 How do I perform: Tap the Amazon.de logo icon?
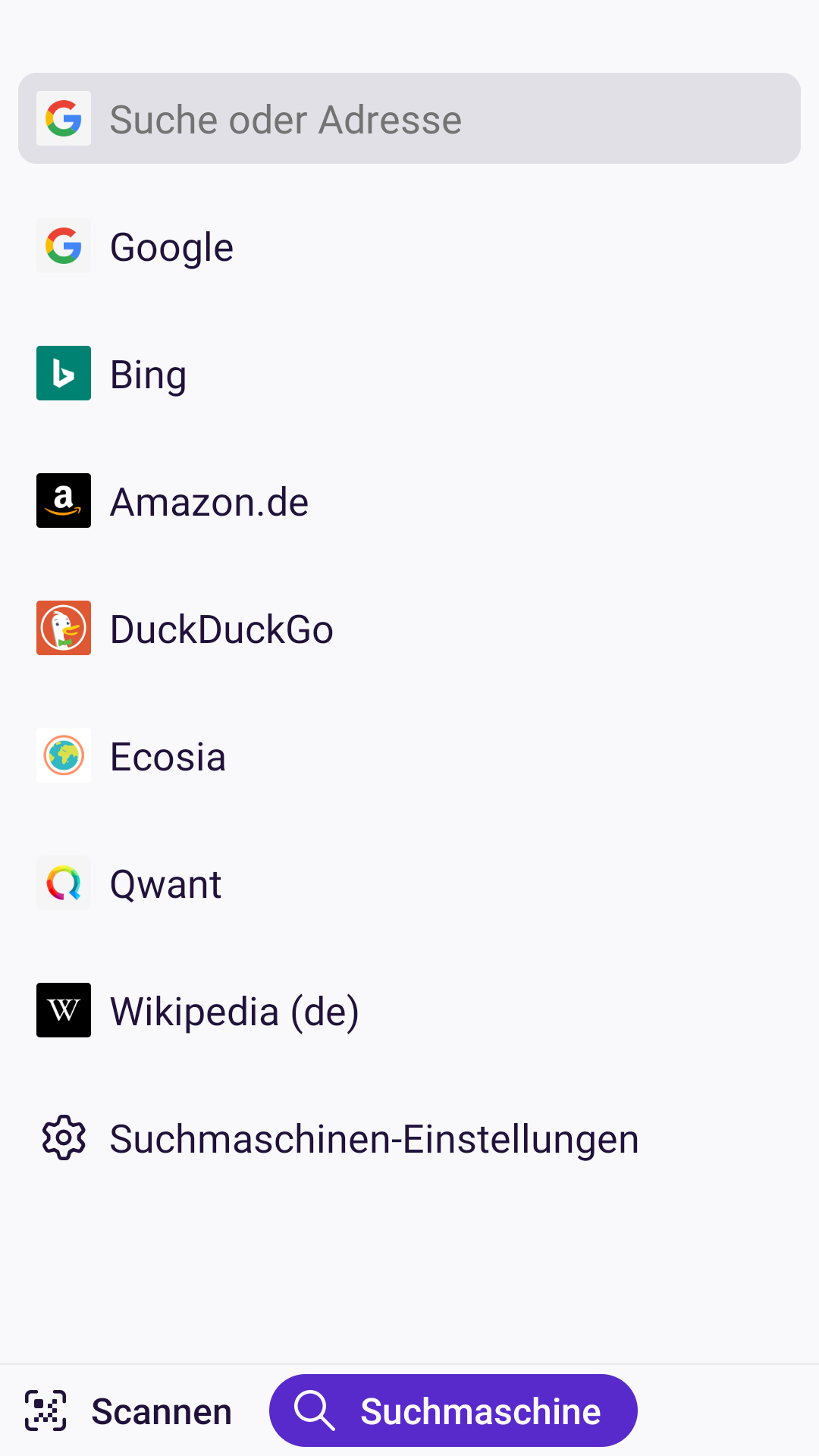(x=64, y=500)
